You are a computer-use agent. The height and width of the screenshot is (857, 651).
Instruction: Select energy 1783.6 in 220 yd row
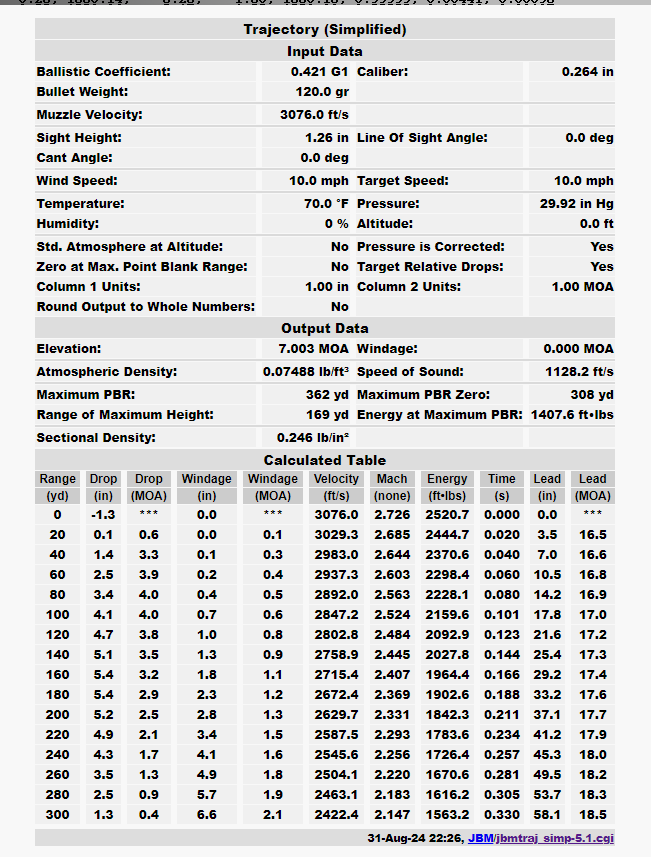point(447,735)
